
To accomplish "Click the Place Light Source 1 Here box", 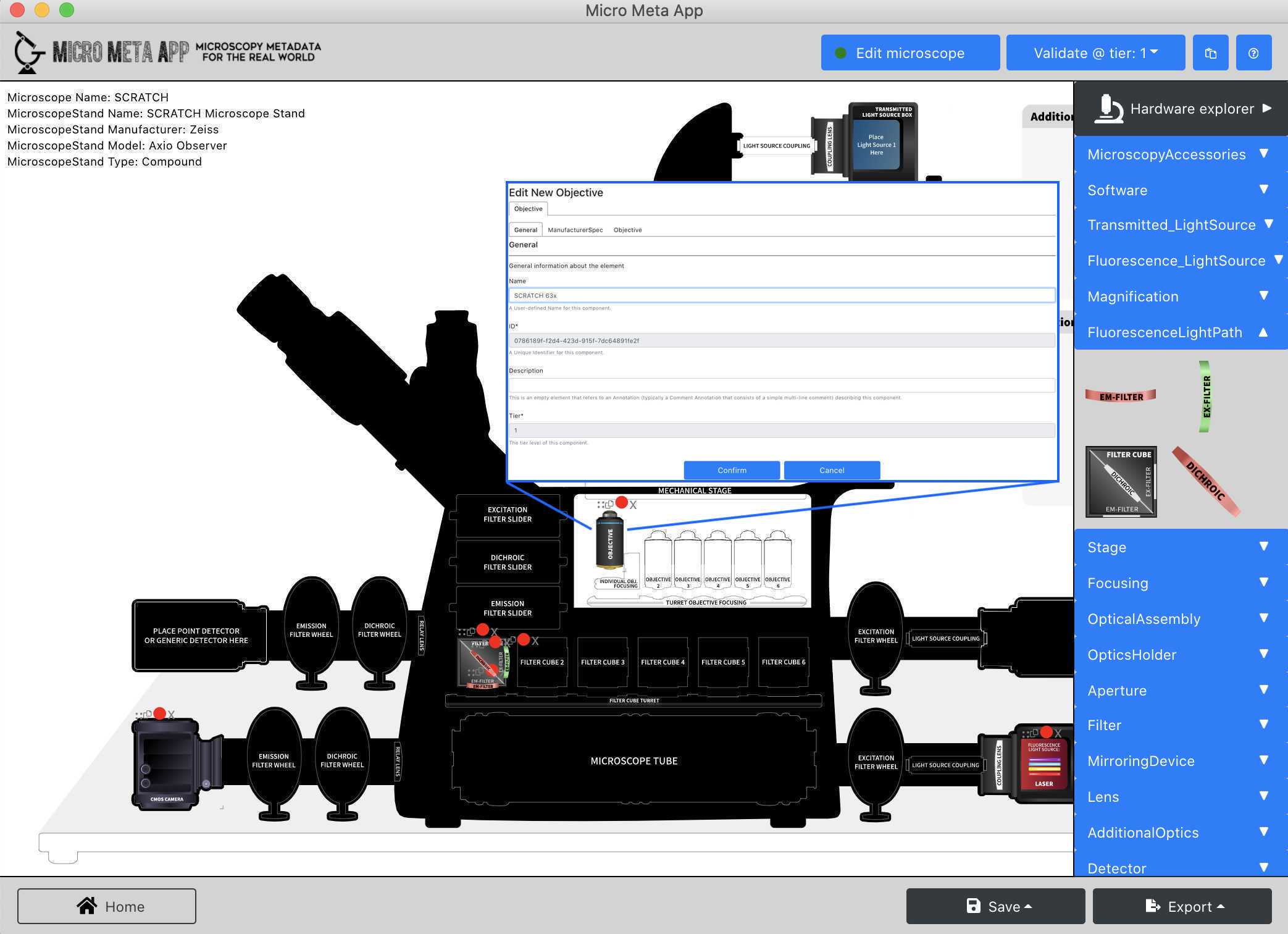I will 876,145.
